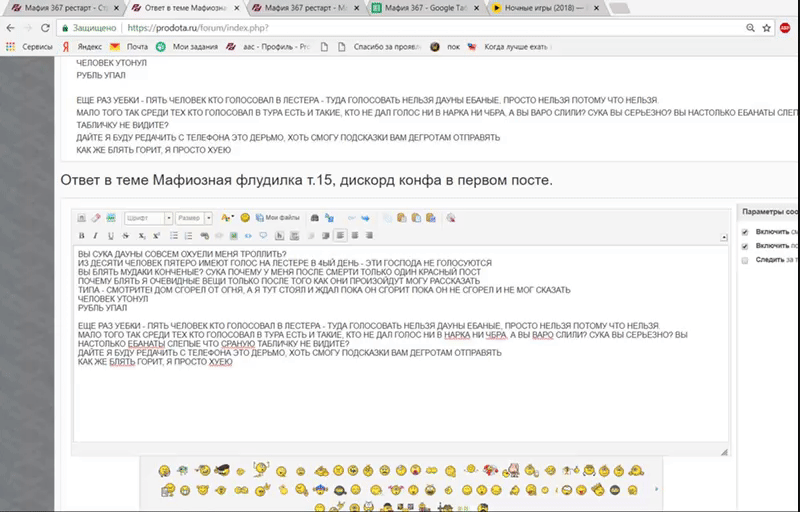Screen dimensions: 800x512
Task: Open the Почта bookmark
Action: (x=129, y=46)
